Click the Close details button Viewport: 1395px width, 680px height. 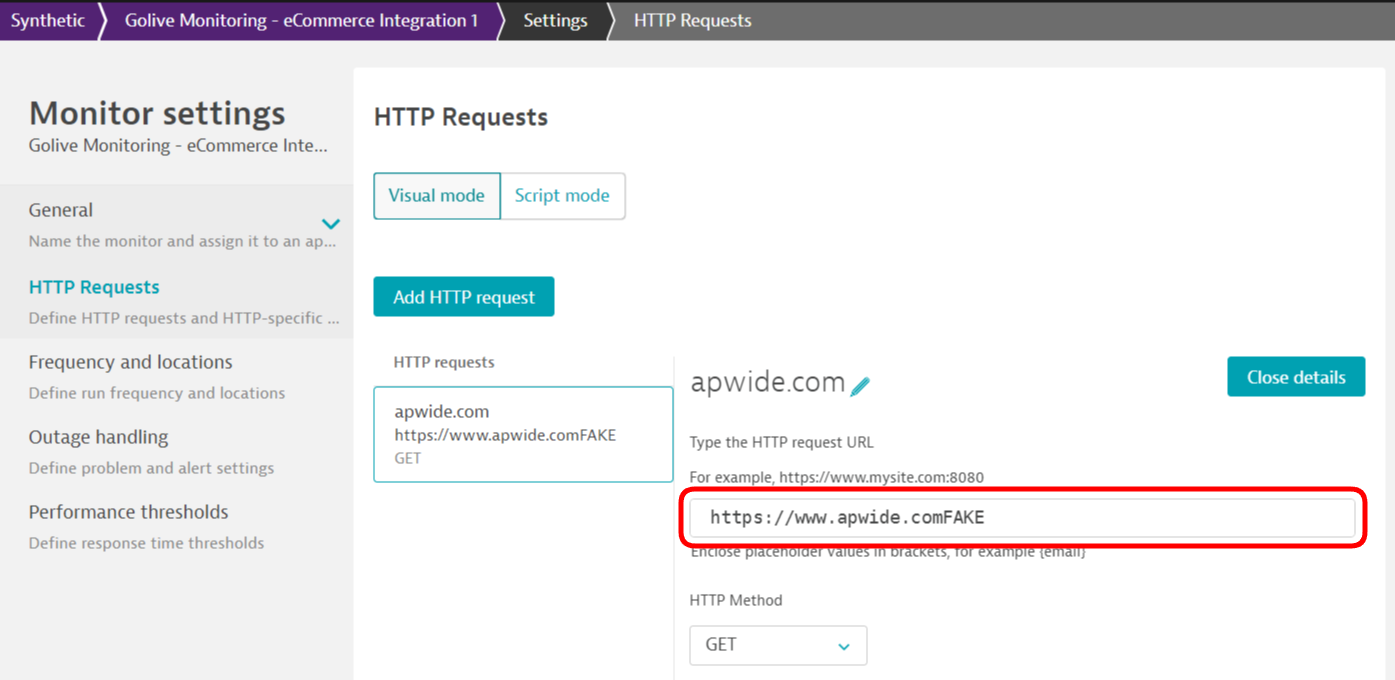[1295, 377]
